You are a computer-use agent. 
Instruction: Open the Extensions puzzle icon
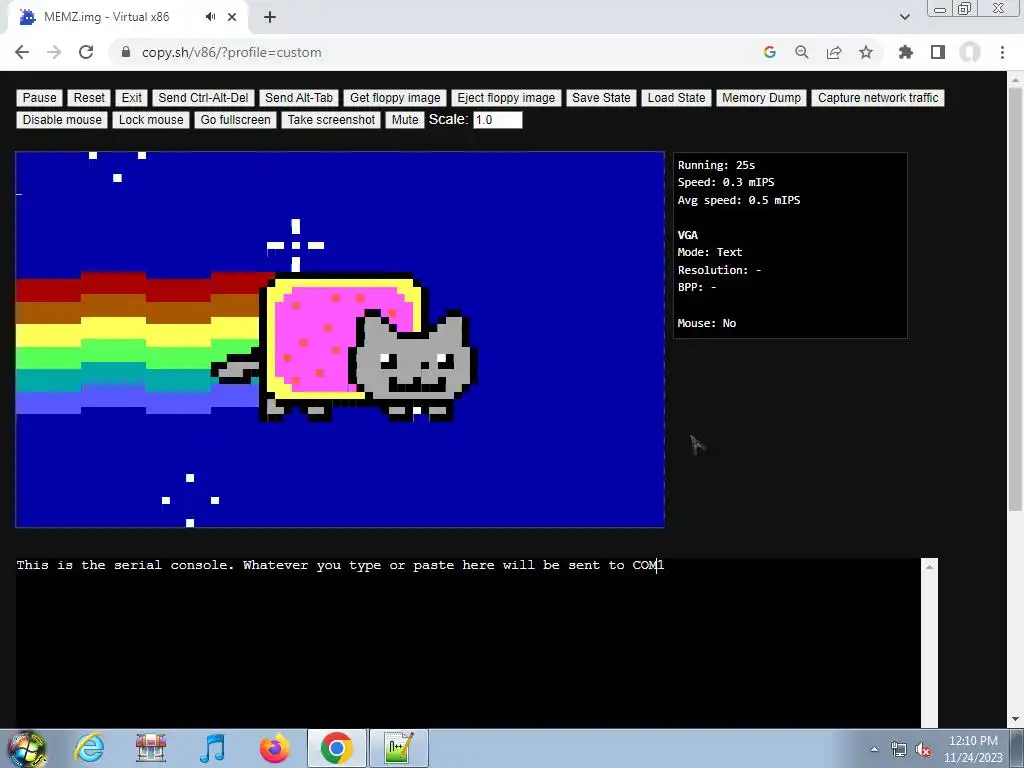906,52
